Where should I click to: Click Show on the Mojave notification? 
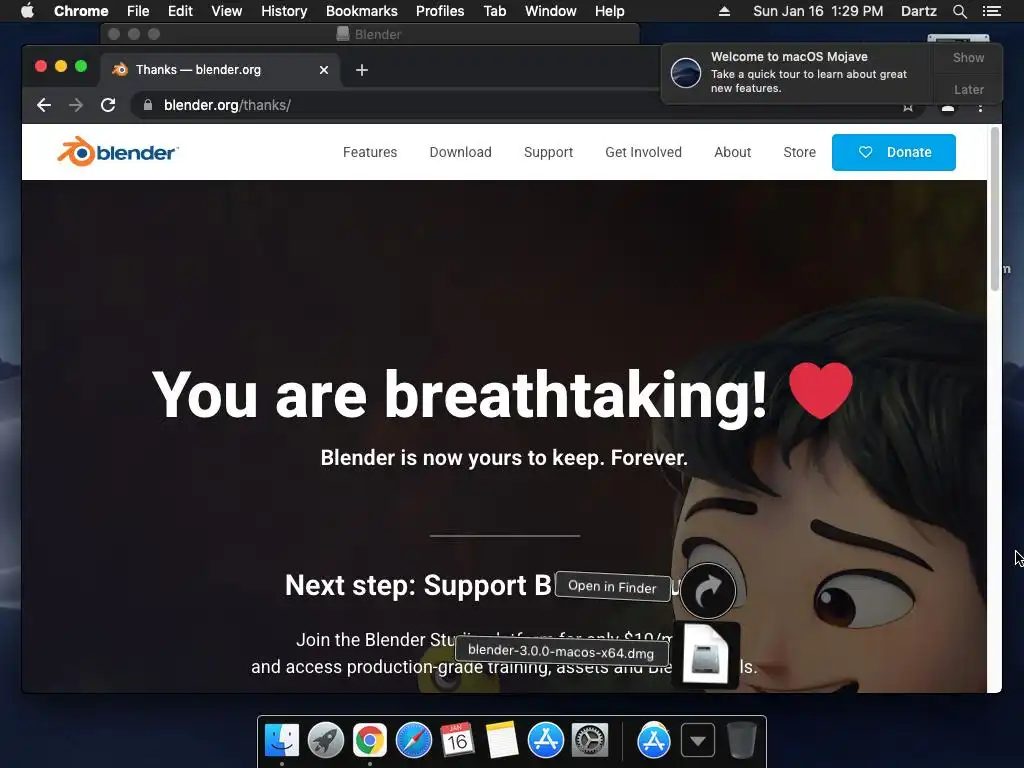968,57
